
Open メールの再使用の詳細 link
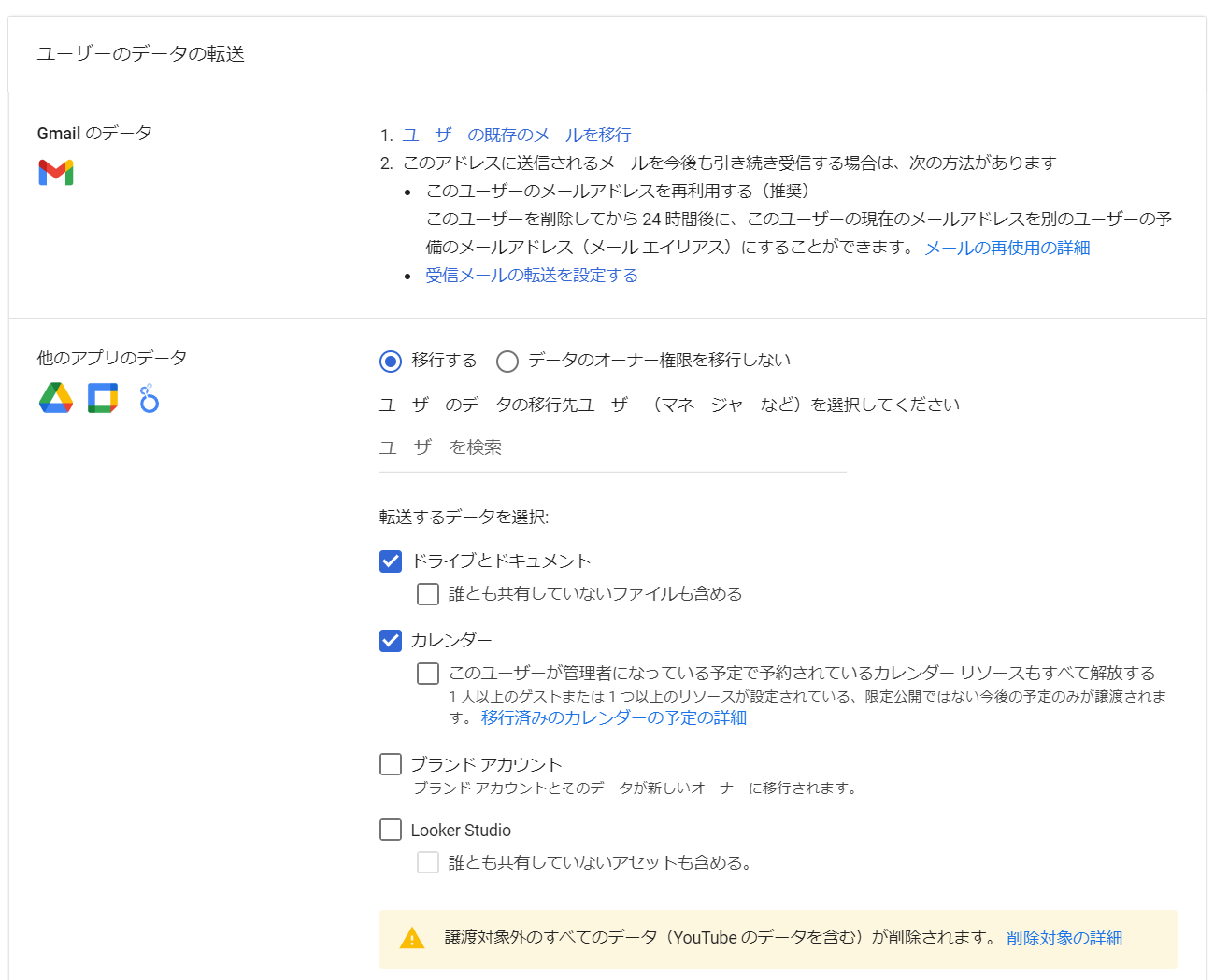(1007, 248)
